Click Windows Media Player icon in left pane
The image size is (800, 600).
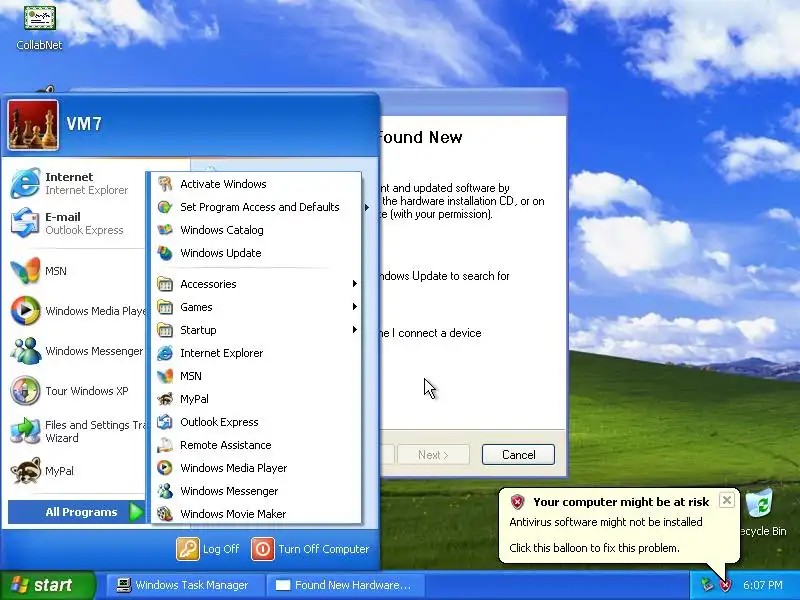point(25,310)
